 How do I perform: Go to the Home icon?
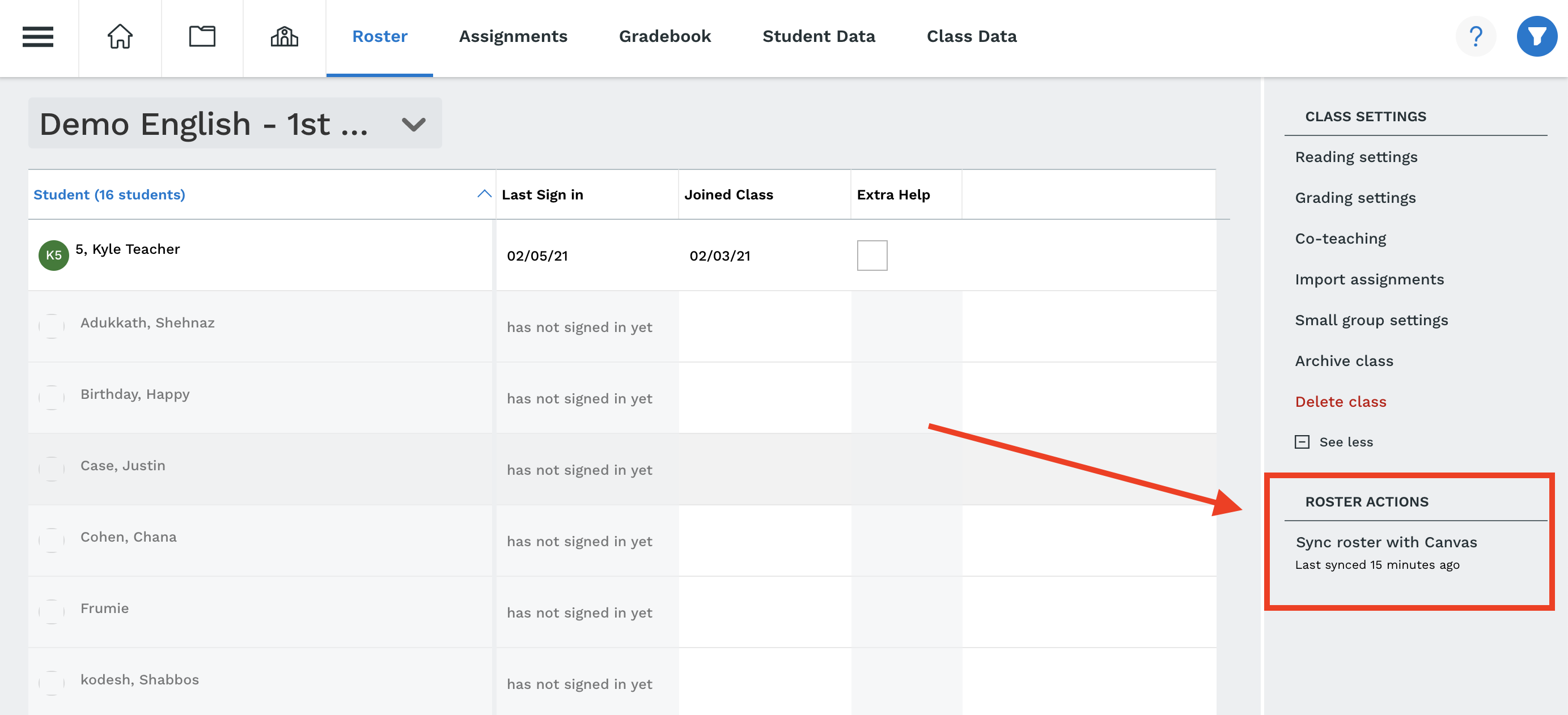[x=120, y=36]
